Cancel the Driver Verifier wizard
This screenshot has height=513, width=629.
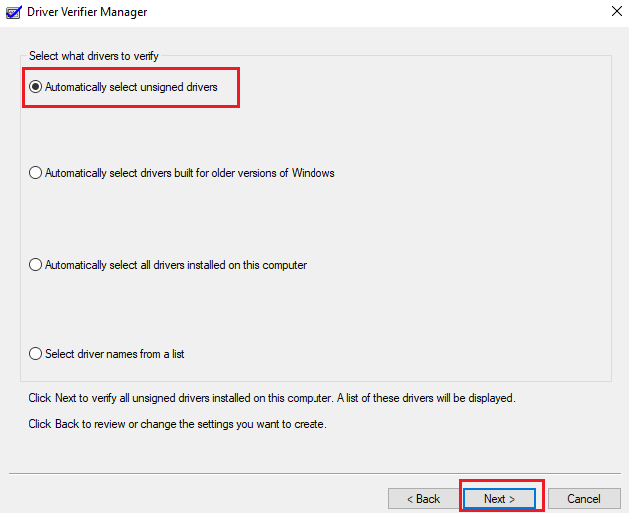click(x=584, y=499)
